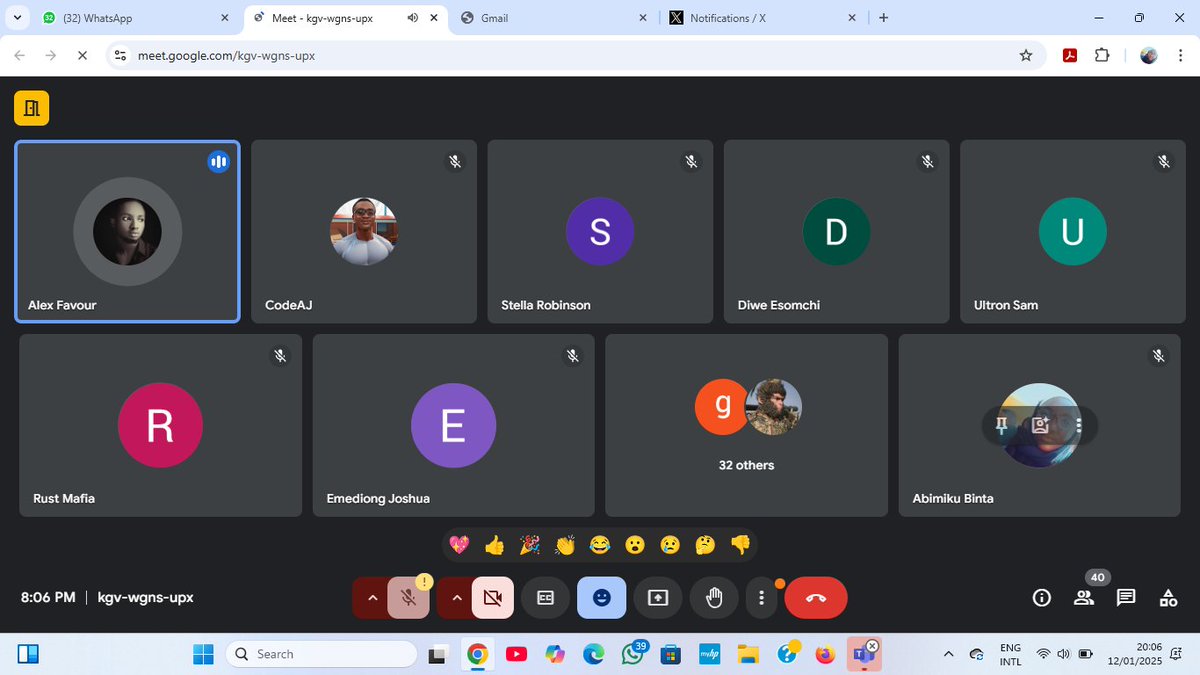Viewport: 1200px width, 675px height.
Task: Open the Windows Start menu
Action: [x=204, y=654]
